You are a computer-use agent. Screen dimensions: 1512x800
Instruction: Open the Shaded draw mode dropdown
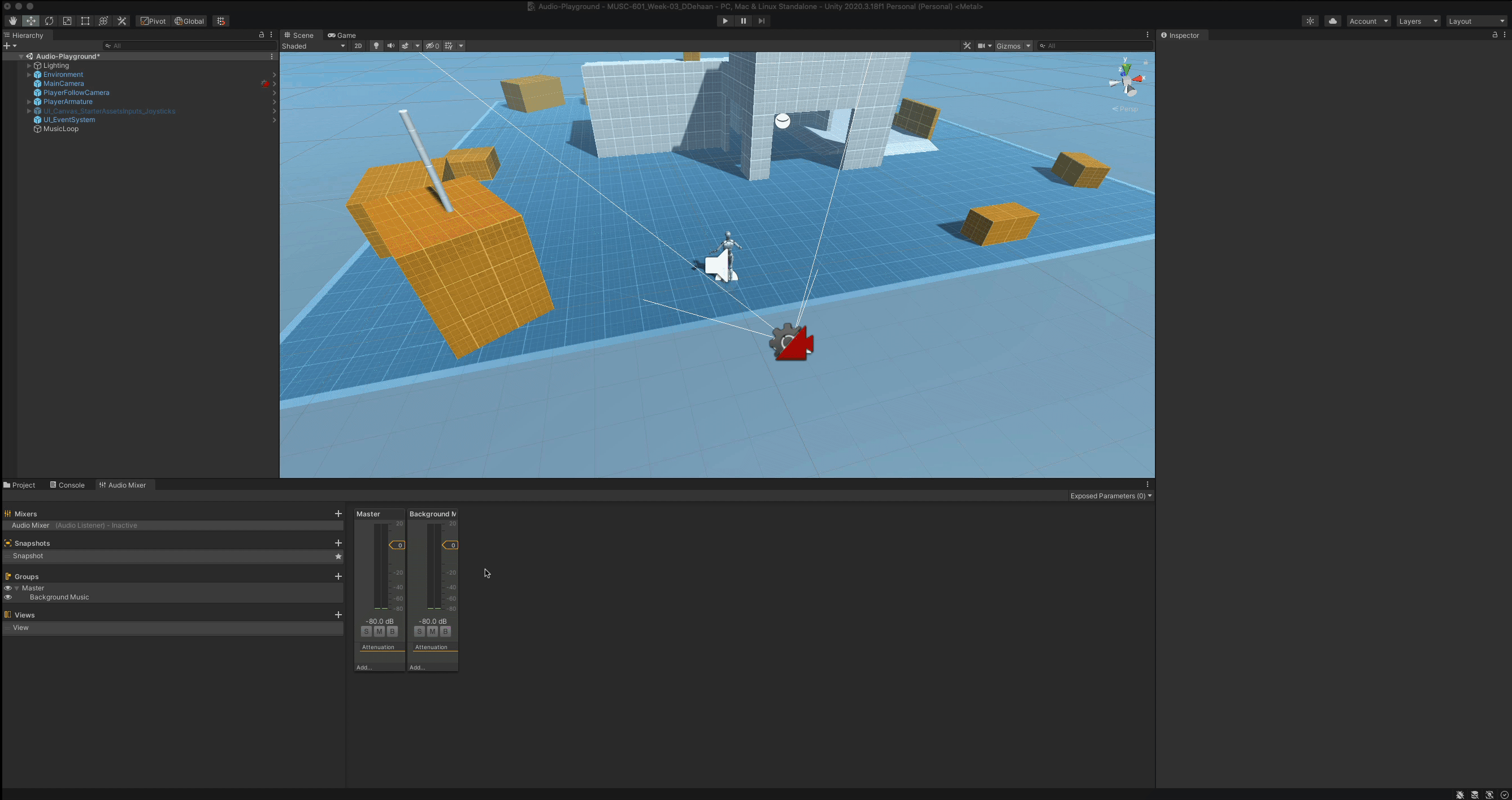coord(314,46)
